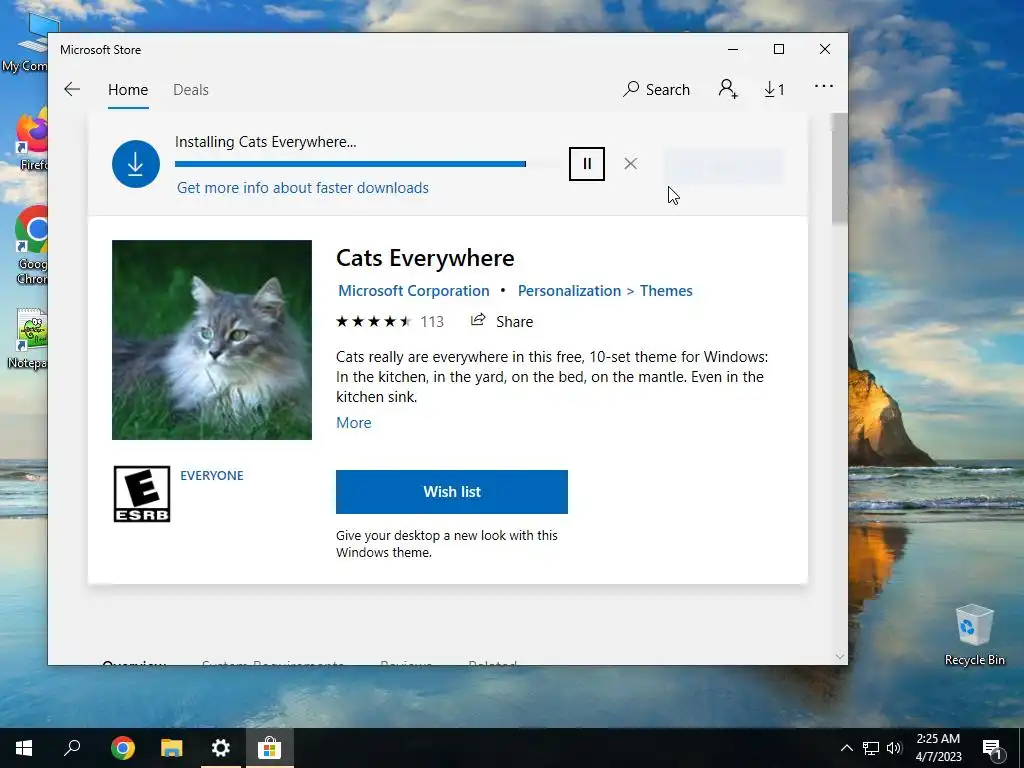Click the ESRB Everyone rating icon
This screenshot has height=768, width=1024.
[x=142, y=494]
